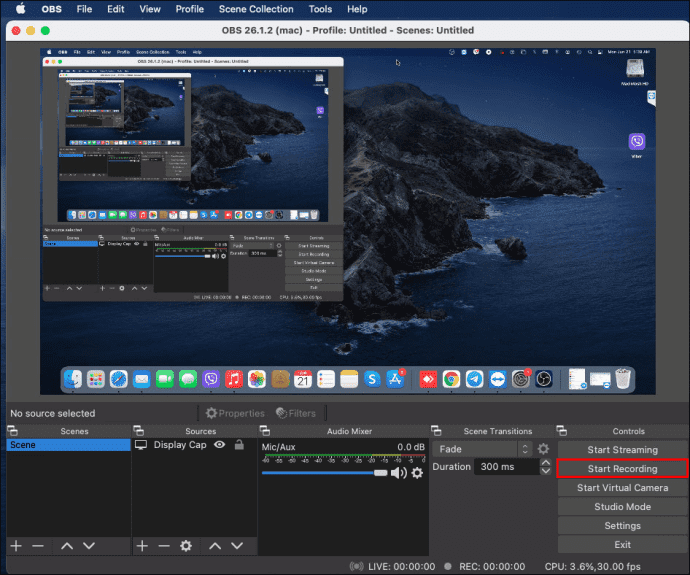Adjust the Mic/Aux volume slider
Screen dimensions: 690x575
[x=324, y=473]
